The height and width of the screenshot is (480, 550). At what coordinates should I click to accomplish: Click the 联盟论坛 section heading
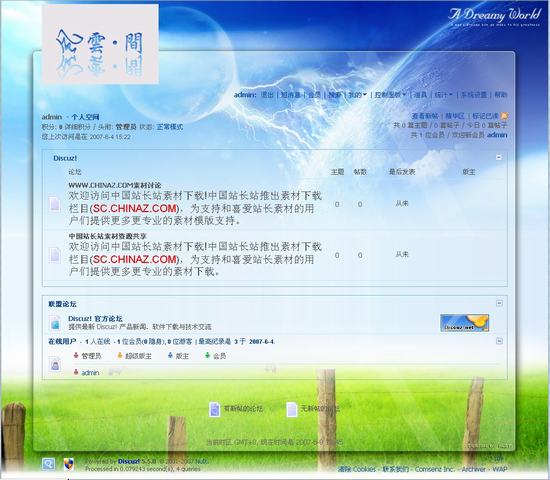(x=62, y=304)
